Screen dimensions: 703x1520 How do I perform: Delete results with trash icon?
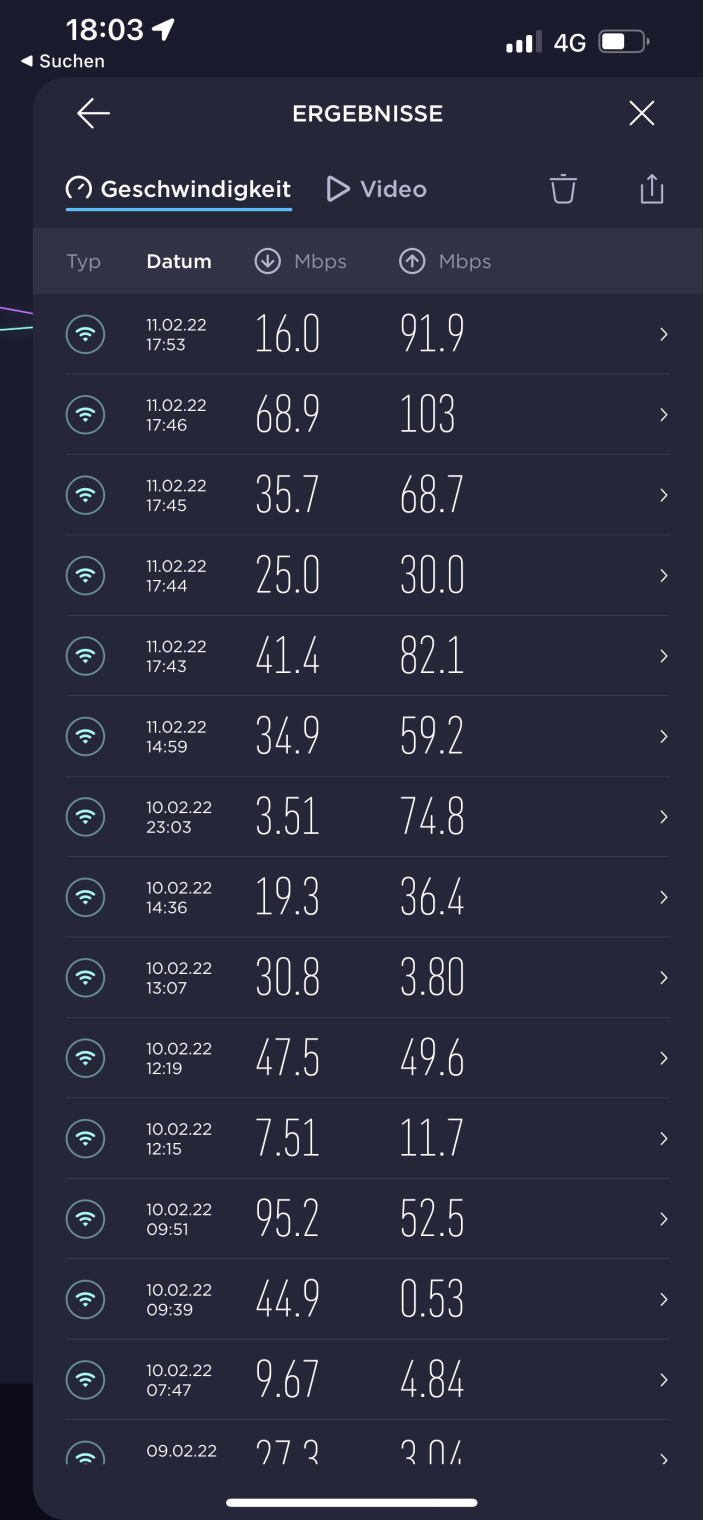click(563, 189)
